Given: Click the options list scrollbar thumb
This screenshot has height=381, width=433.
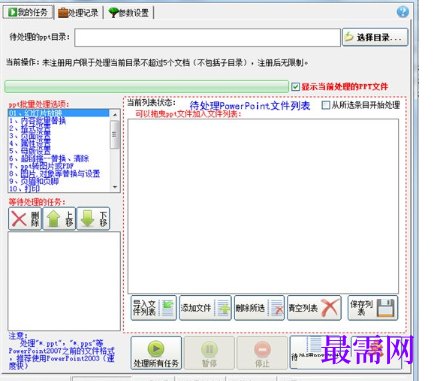Looking at the screenshot, I should pyautogui.click(x=115, y=135).
